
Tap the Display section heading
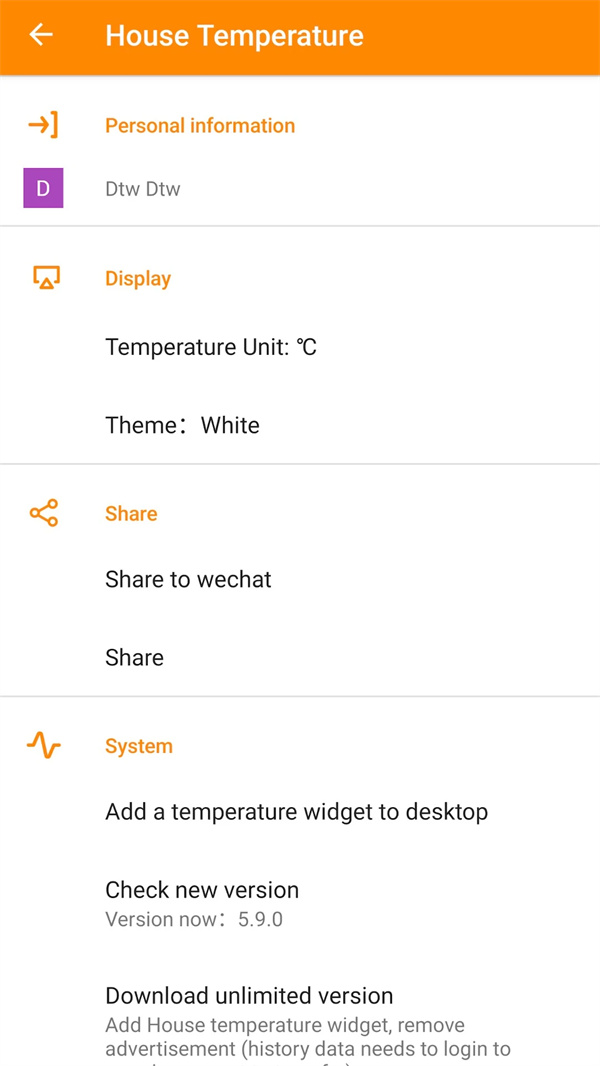click(x=138, y=279)
